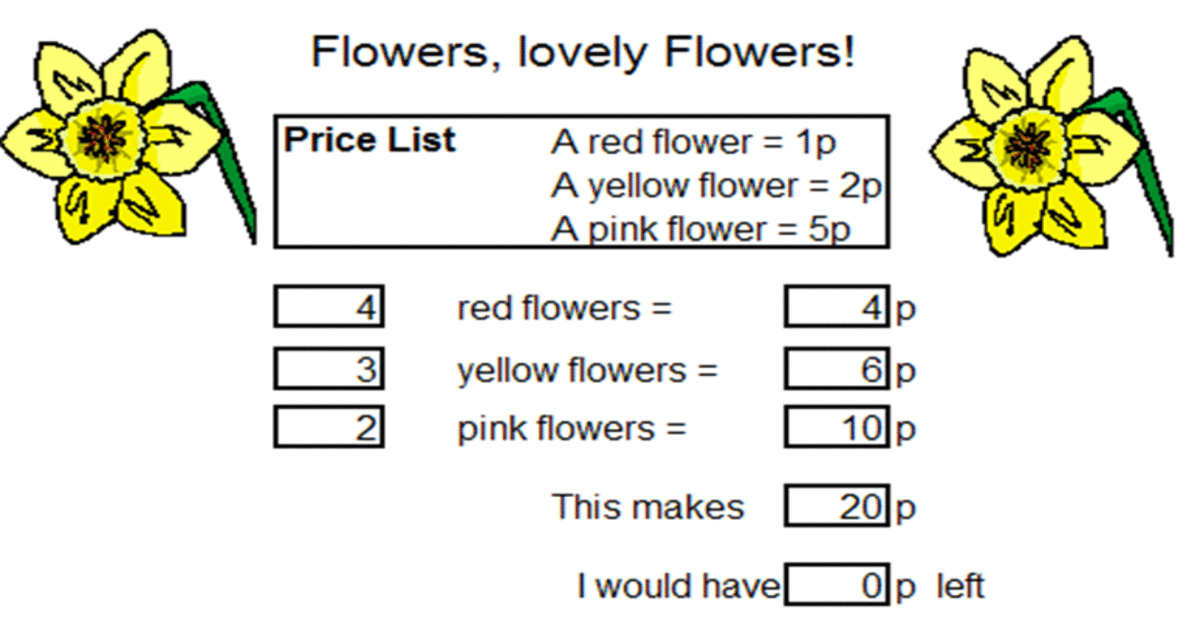Click 'A yellow flower = 2p' price line
The image size is (1200, 631).
[x=715, y=186]
